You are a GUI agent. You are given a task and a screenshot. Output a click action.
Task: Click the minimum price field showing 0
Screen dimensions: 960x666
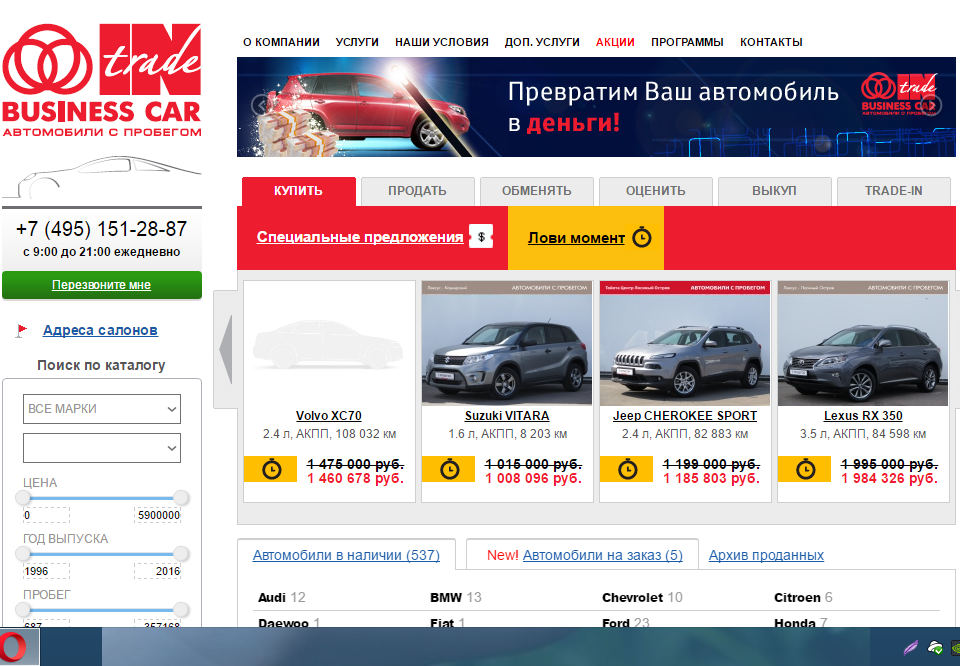click(x=46, y=515)
